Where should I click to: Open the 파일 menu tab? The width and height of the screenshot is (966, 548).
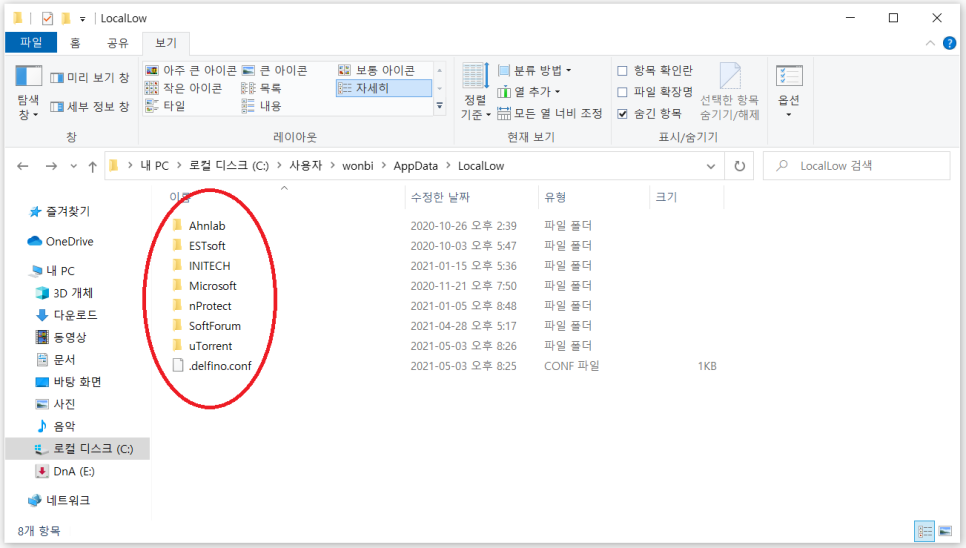31,42
